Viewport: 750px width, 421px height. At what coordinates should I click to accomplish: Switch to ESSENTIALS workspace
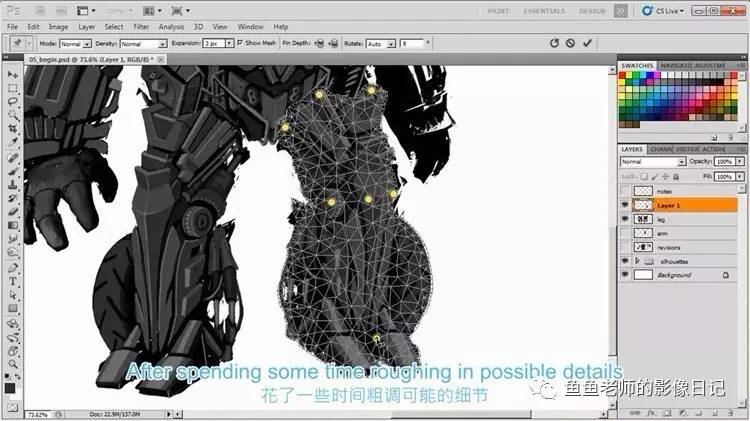(544, 11)
